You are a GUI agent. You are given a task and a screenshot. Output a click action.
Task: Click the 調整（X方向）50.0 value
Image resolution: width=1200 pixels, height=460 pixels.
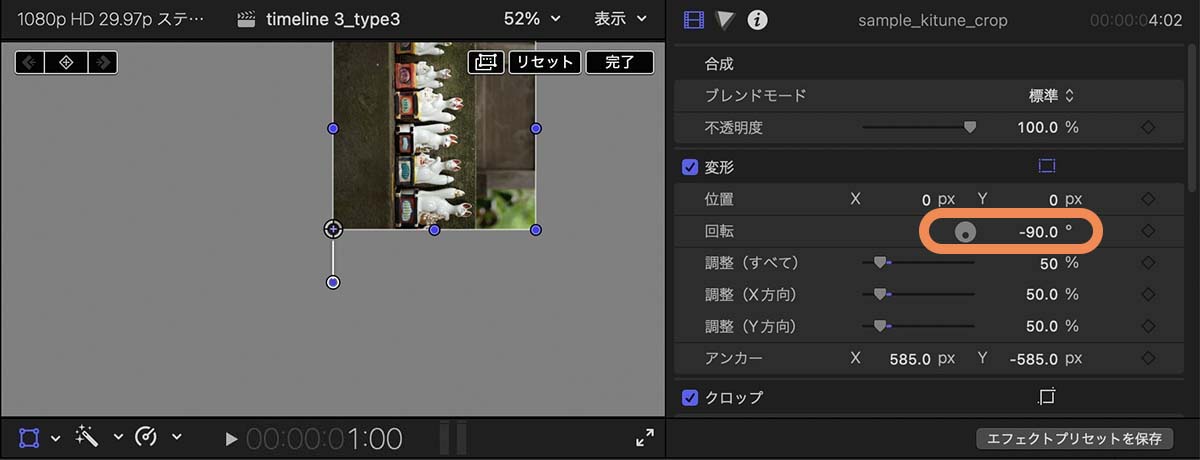(1042, 295)
